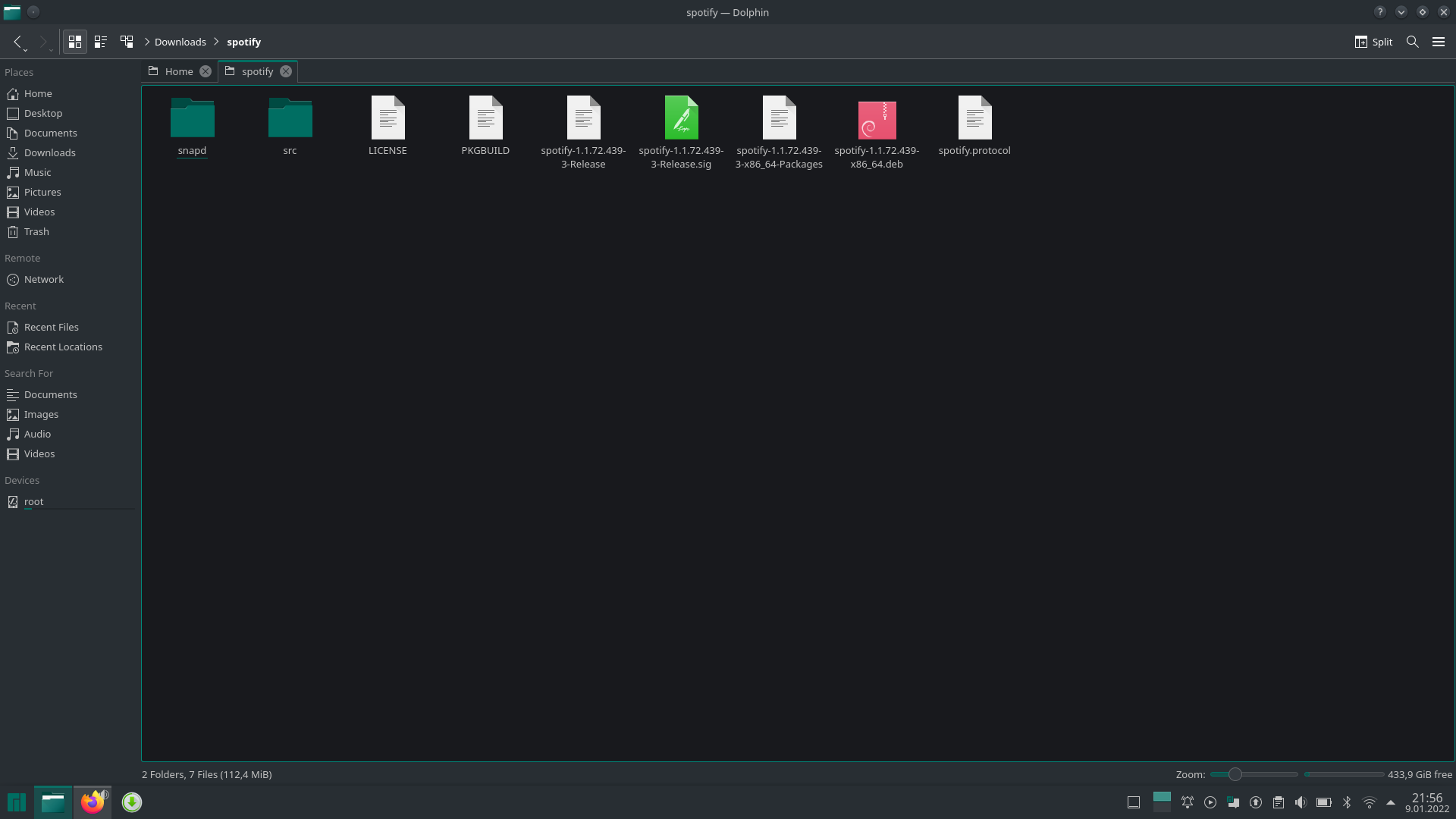Click Dolphin in the taskbar

click(x=53, y=802)
